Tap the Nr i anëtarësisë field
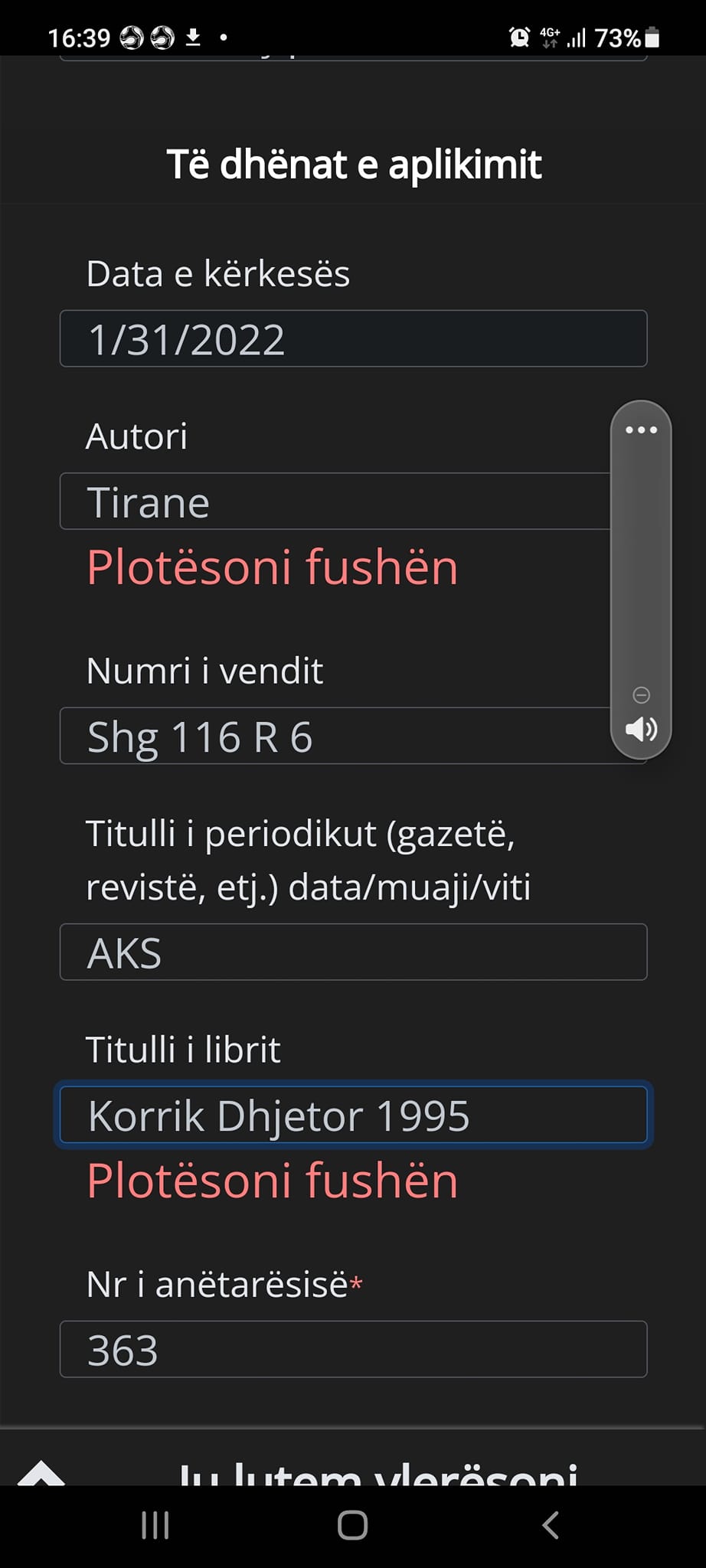The width and height of the screenshot is (706, 1568). tap(353, 1349)
